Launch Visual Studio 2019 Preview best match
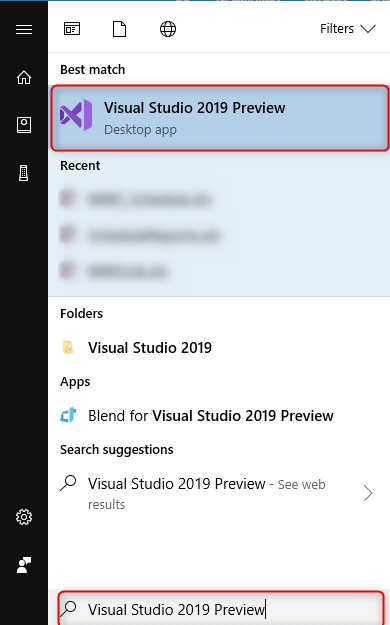Viewport: 390px width, 625px height. click(220, 118)
